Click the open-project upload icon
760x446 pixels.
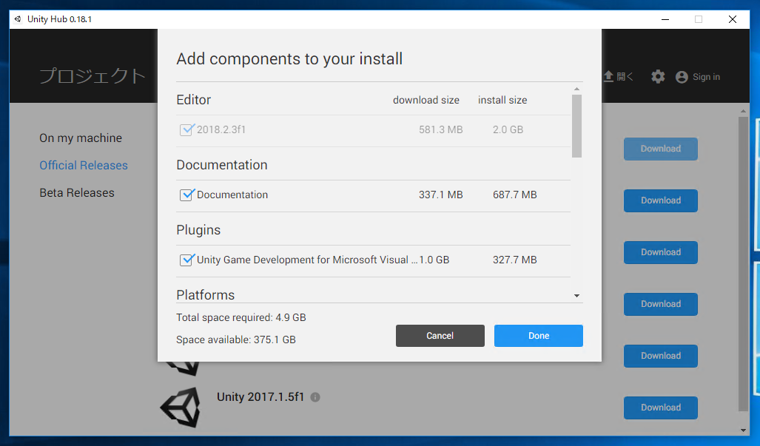[609, 76]
